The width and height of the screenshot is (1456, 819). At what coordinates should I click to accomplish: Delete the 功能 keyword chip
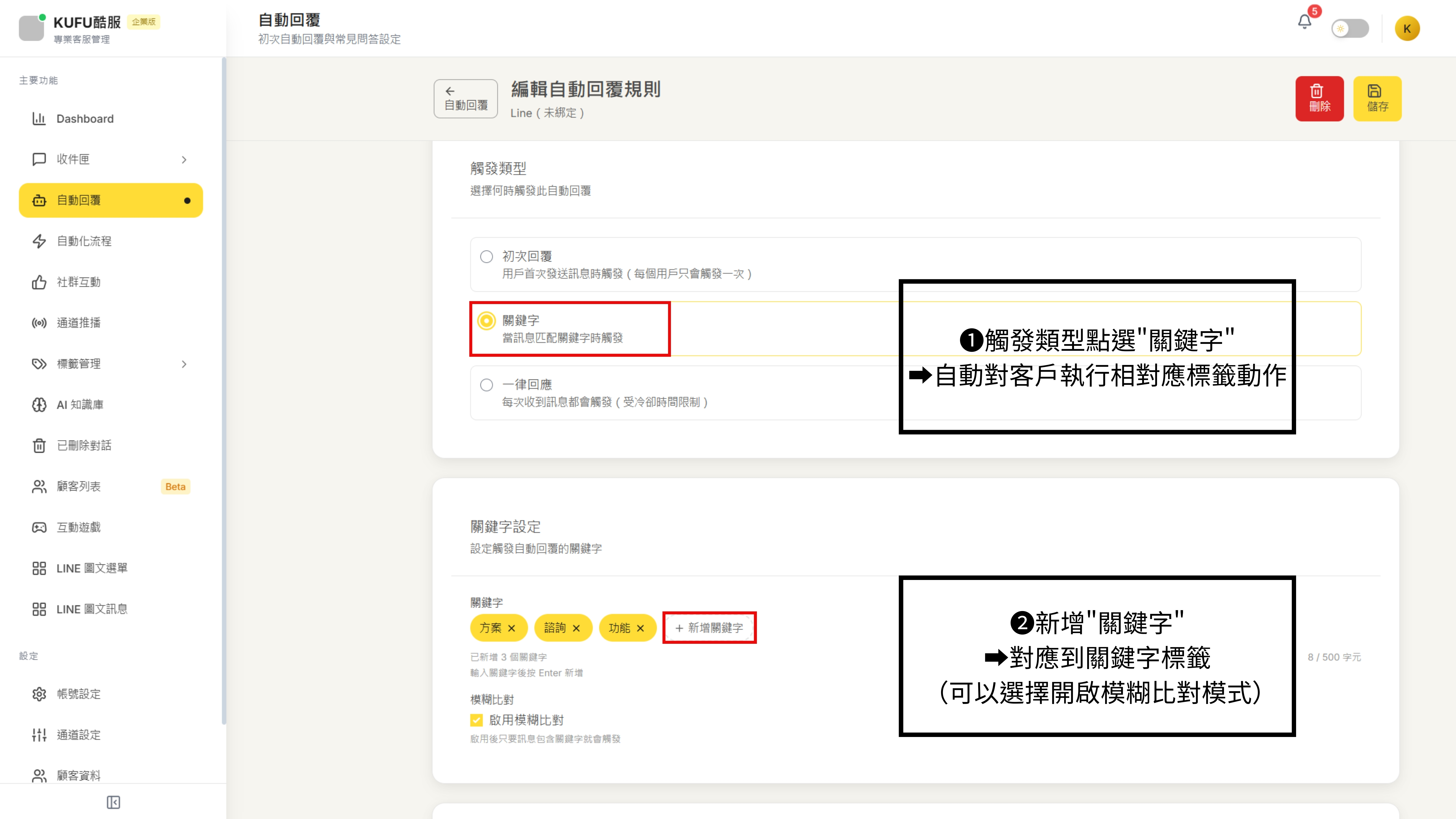(640, 628)
